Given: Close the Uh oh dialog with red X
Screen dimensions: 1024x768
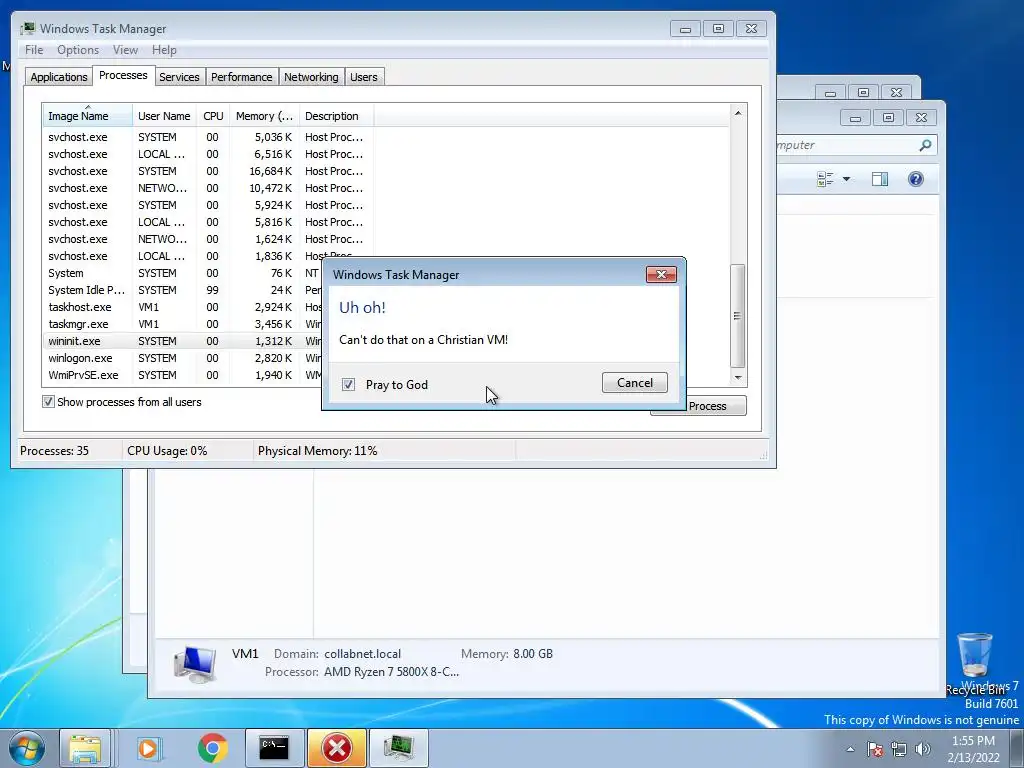Looking at the screenshot, I should pos(661,274).
